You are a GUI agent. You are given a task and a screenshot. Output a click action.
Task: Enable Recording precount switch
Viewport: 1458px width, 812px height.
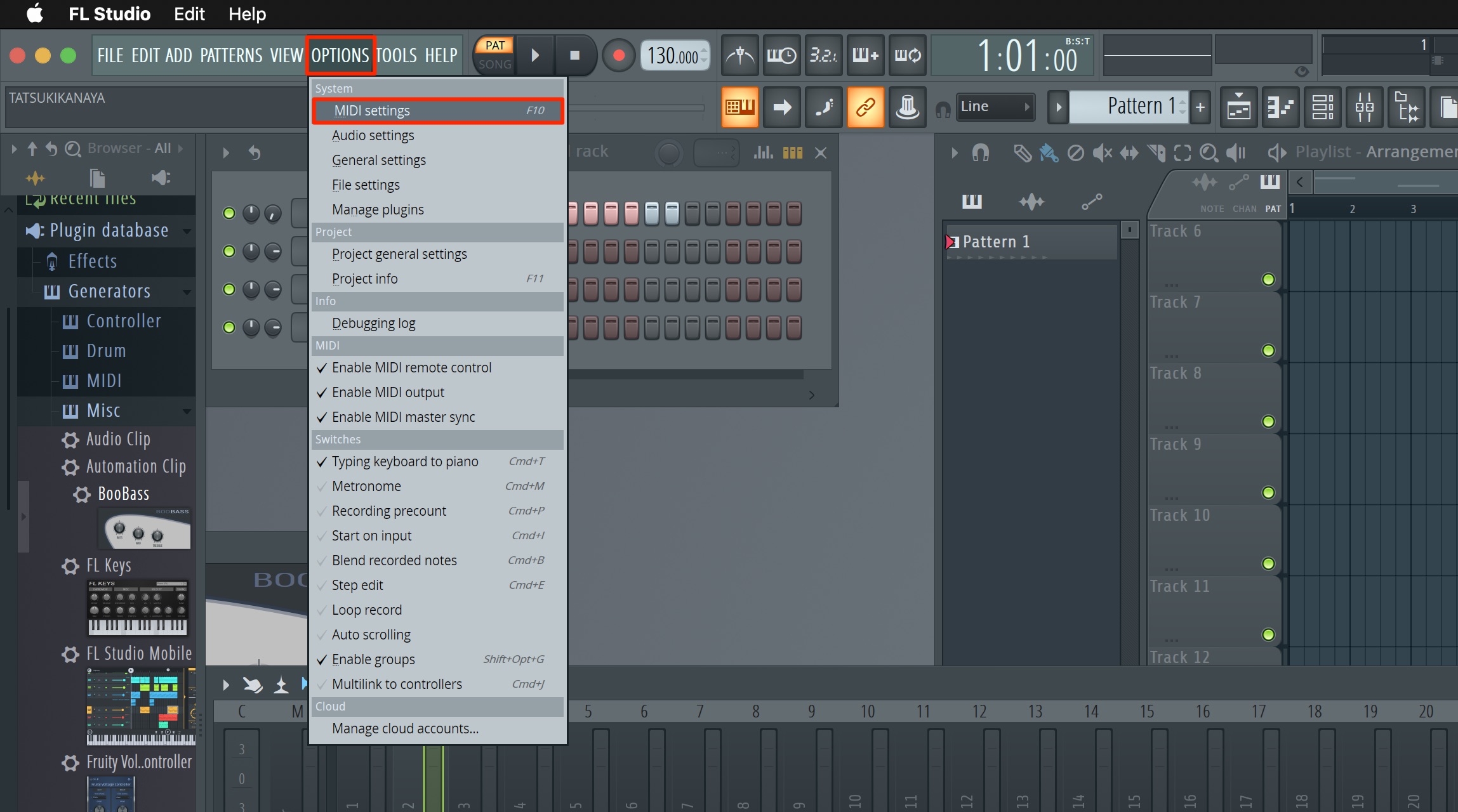(437, 511)
